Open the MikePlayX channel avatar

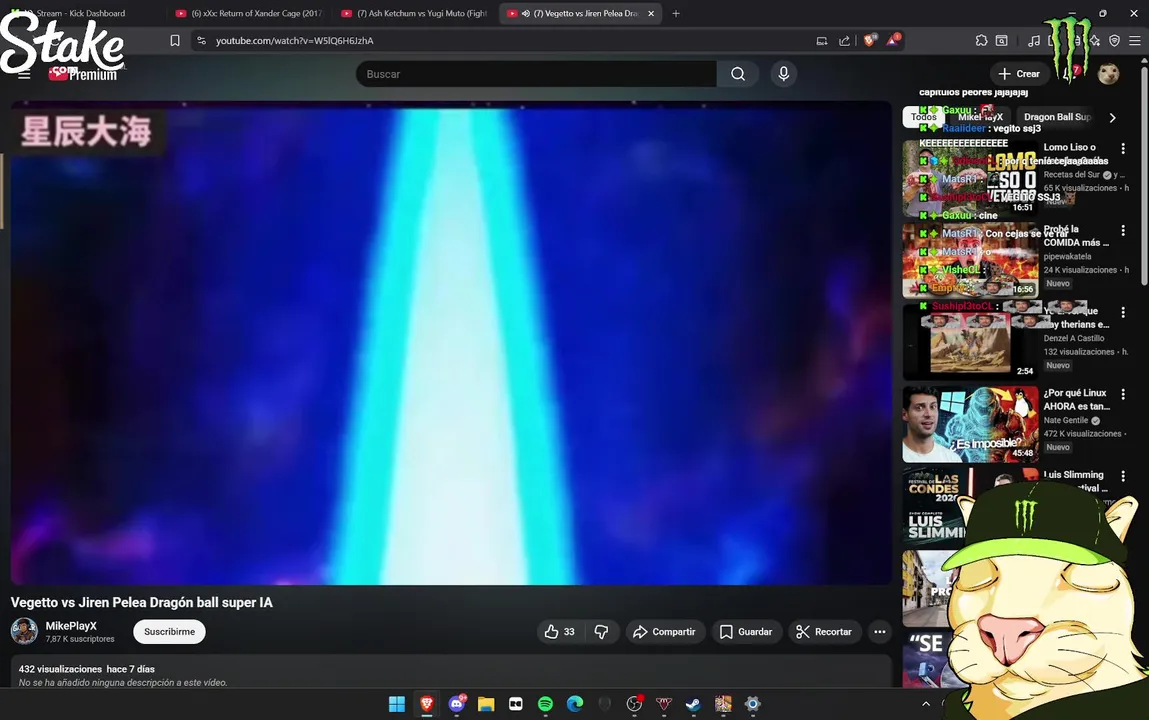pyautogui.click(x=24, y=631)
